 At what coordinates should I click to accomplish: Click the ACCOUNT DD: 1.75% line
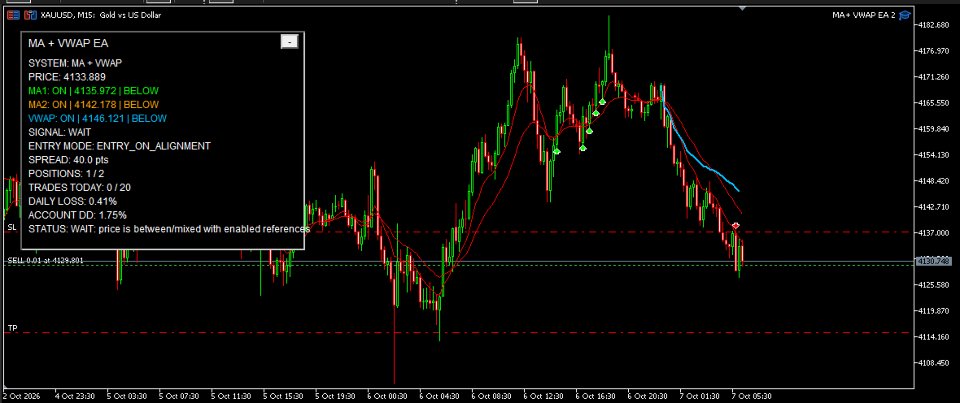click(x=78, y=215)
